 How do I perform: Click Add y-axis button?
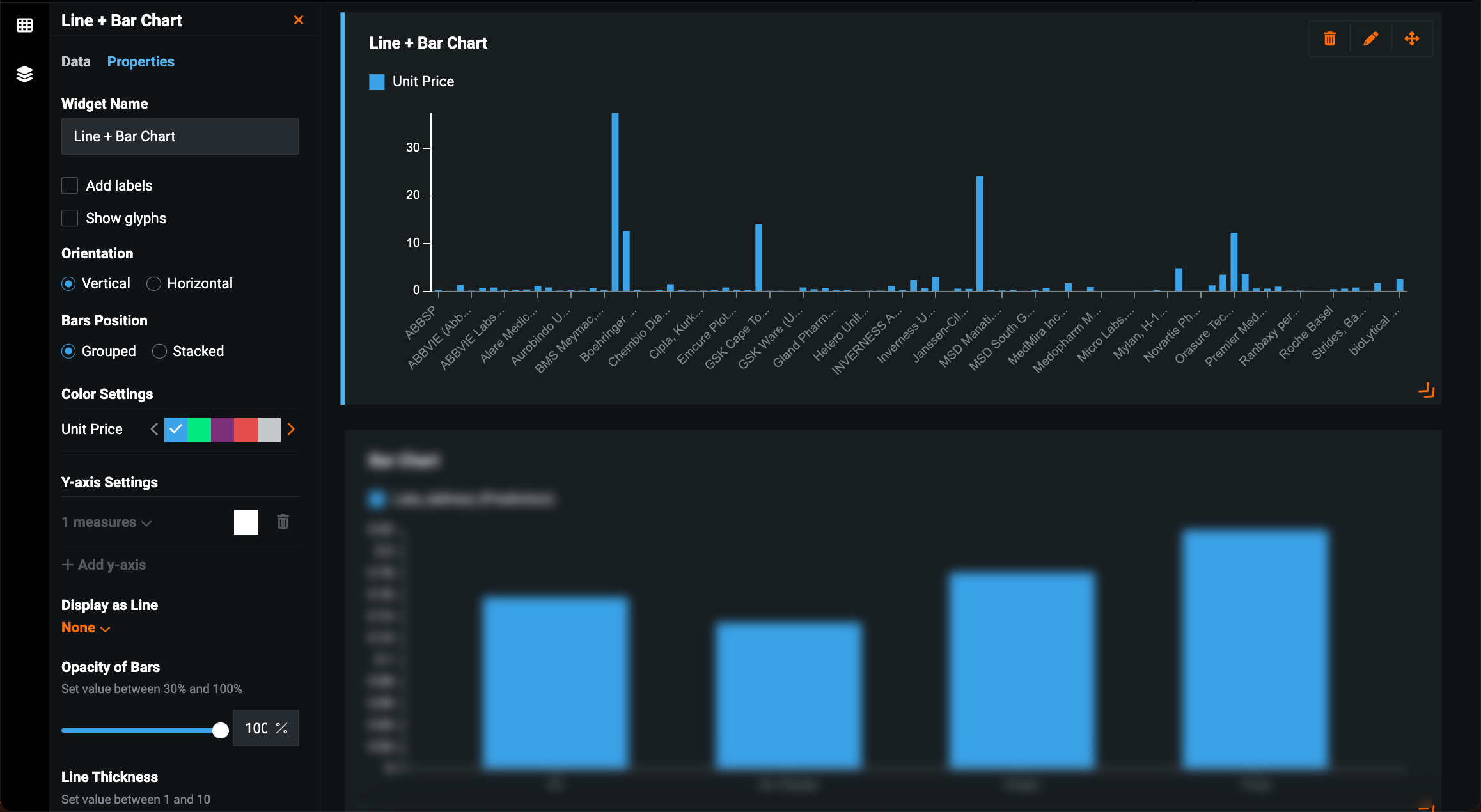[x=104, y=565]
